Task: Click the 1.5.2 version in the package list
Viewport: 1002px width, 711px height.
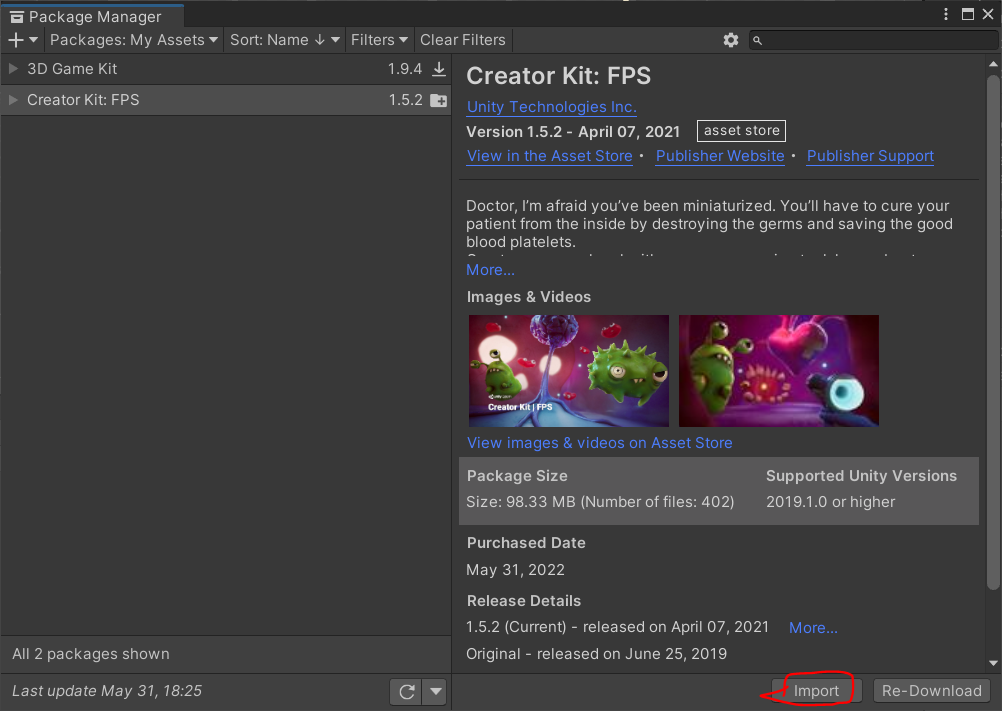Action: [406, 100]
